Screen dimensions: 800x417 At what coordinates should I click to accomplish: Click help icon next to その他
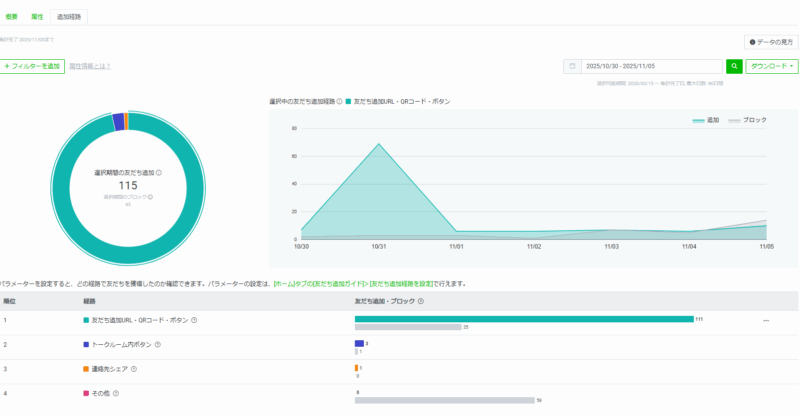coord(116,393)
